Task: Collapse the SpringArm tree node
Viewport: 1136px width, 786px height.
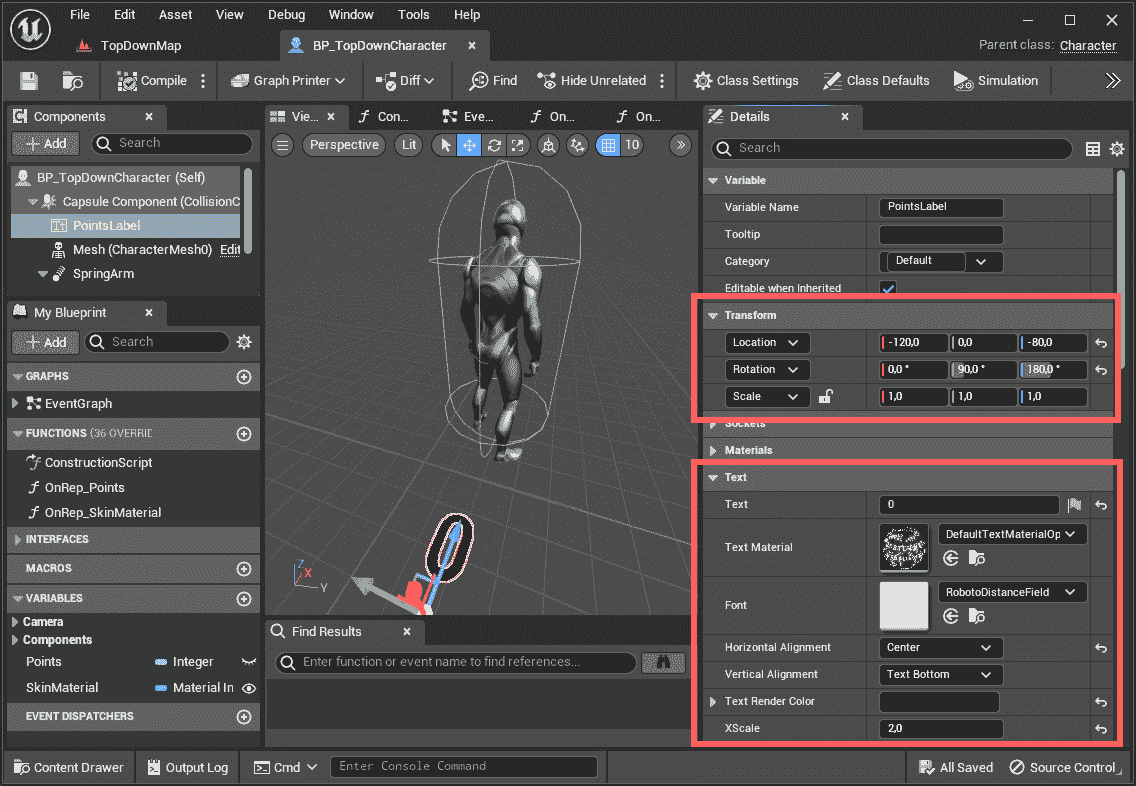Action: pos(43,274)
